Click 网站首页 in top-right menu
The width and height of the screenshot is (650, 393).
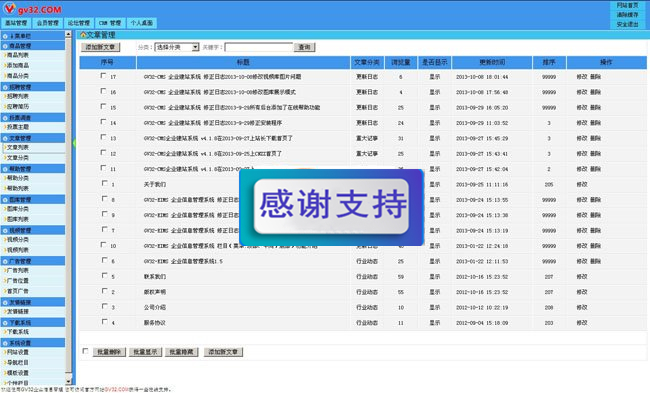coord(627,5)
